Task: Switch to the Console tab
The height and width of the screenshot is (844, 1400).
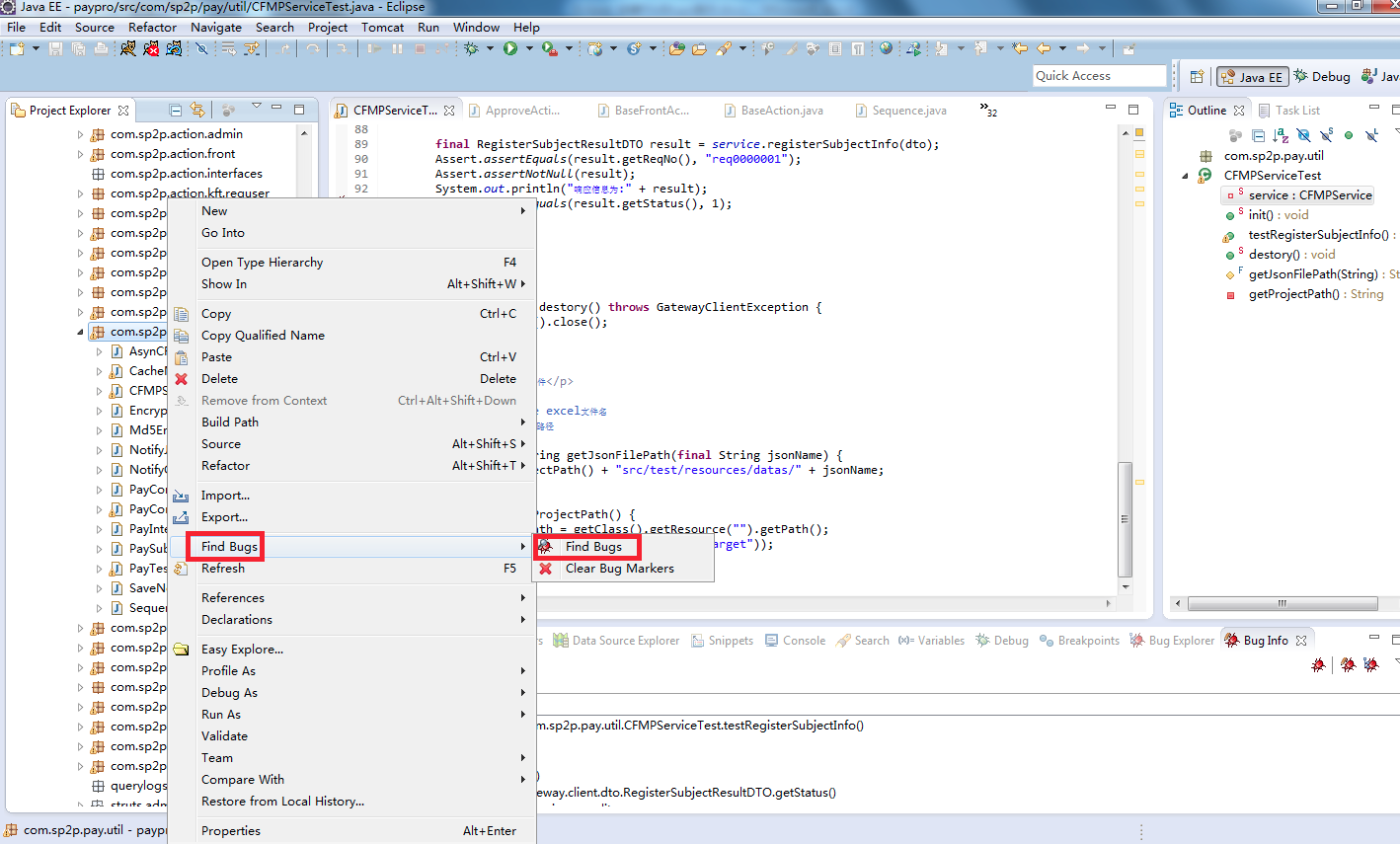Action: pyautogui.click(x=795, y=641)
